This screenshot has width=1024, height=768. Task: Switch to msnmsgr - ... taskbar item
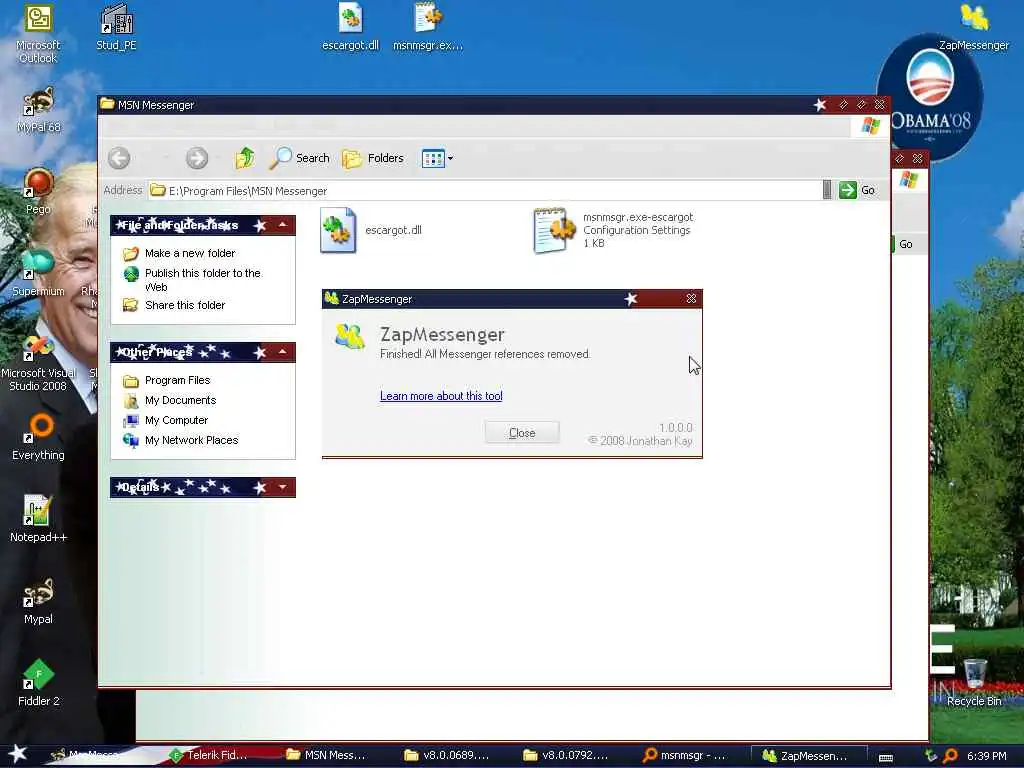point(684,755)
